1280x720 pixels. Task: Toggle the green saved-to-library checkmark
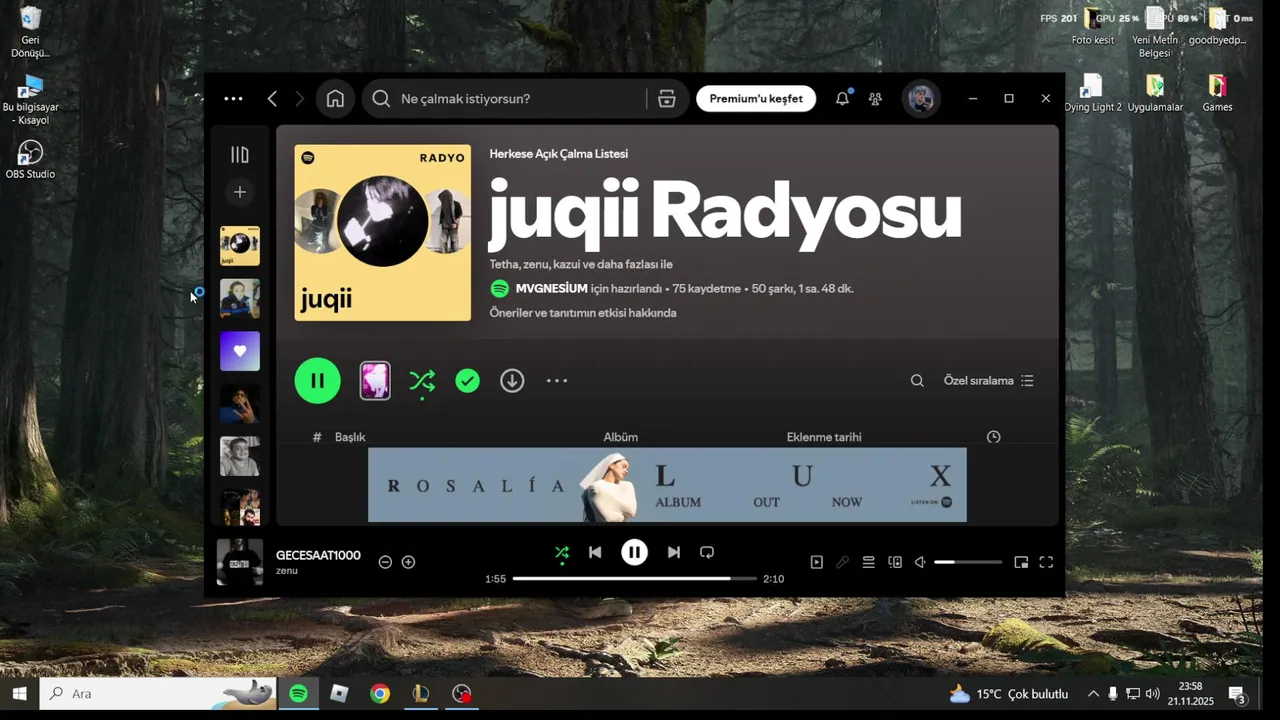click(467, 381)
